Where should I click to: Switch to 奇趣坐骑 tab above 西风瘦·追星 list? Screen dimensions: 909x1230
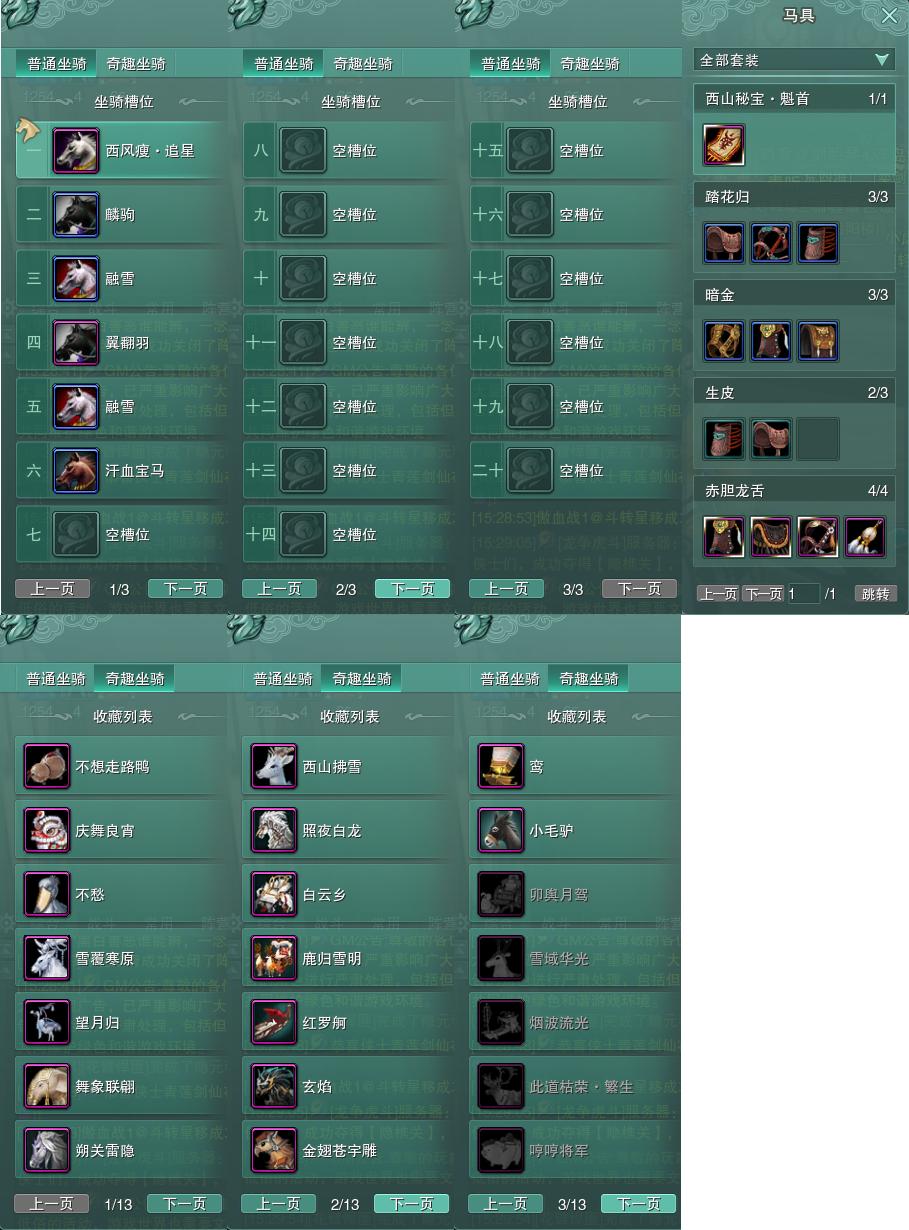(136, 64)
